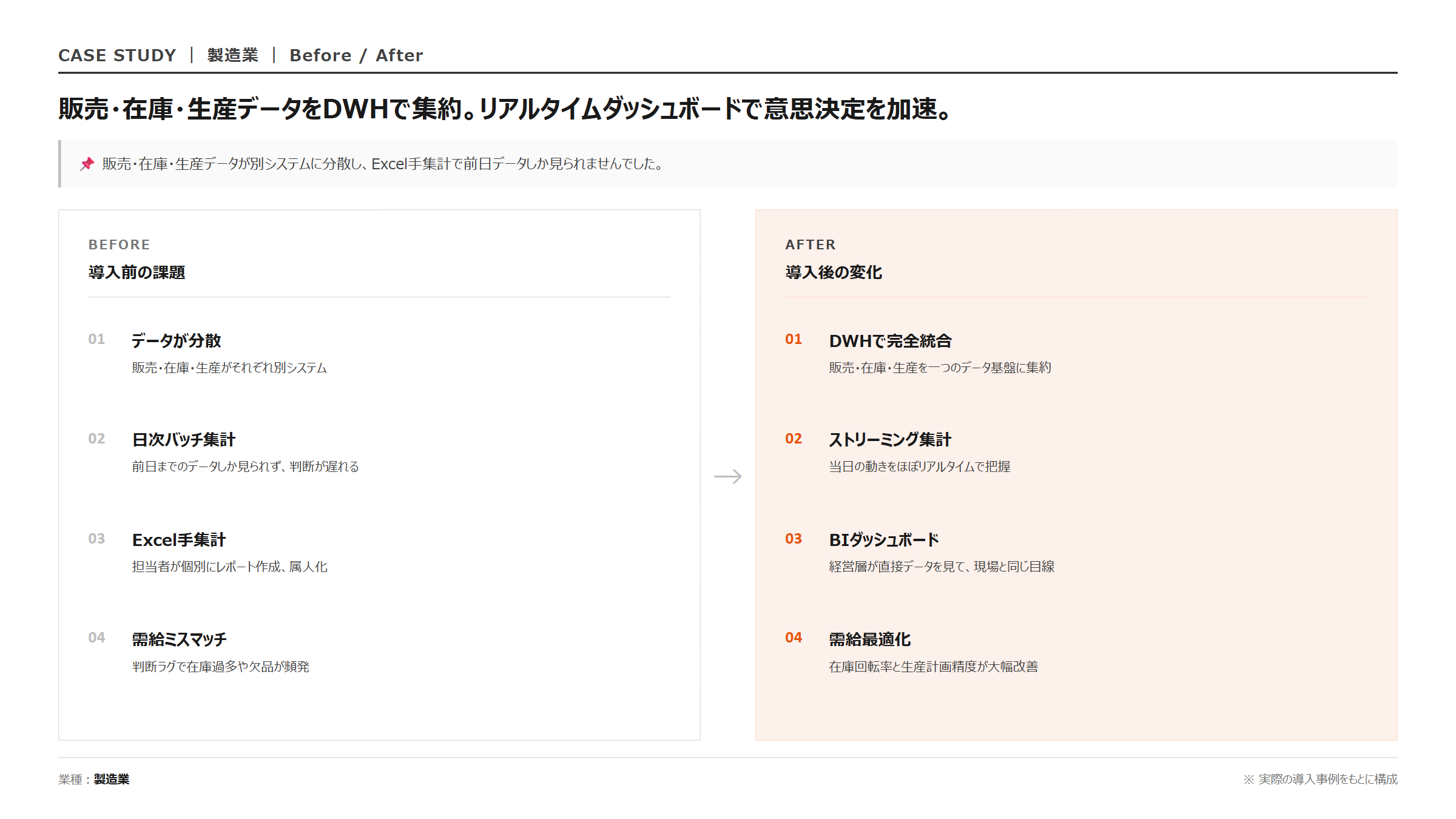
Task: Click the 'BEFORE' label
Action: (x=120, y=244)
